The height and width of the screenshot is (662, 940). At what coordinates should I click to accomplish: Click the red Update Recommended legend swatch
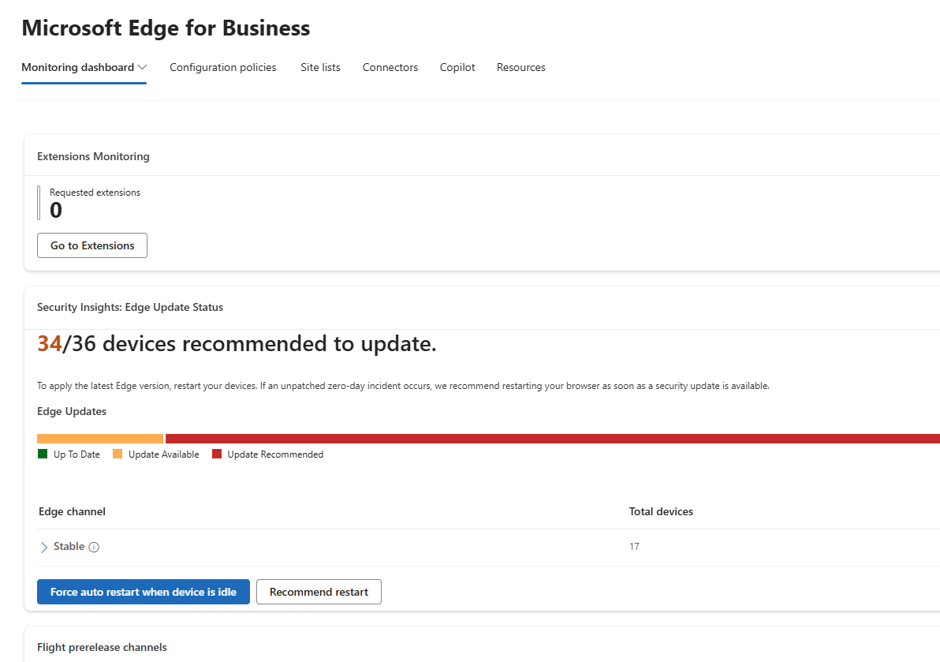[217, 454]
